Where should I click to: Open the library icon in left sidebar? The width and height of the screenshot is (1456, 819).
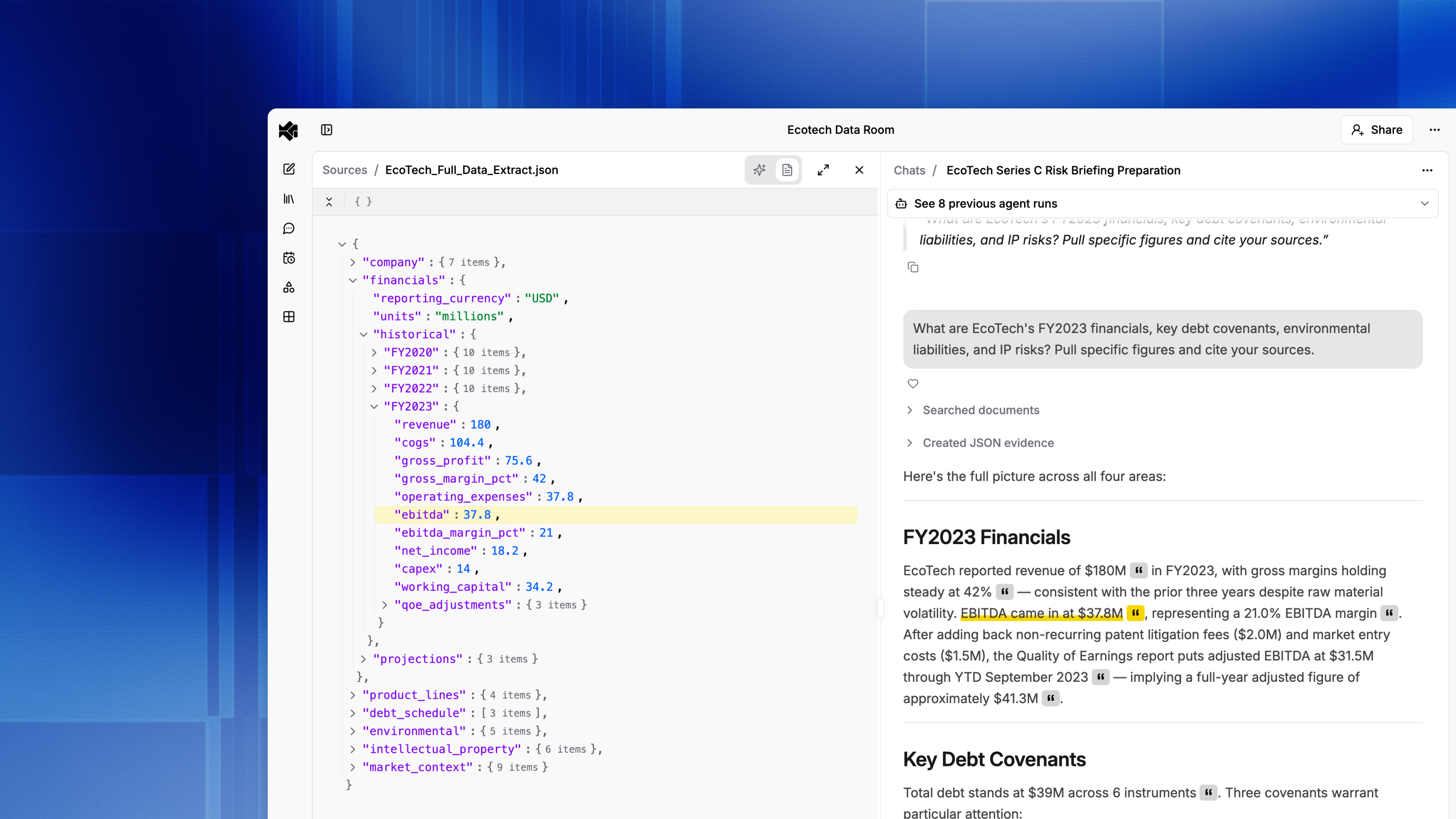point(289,199)
